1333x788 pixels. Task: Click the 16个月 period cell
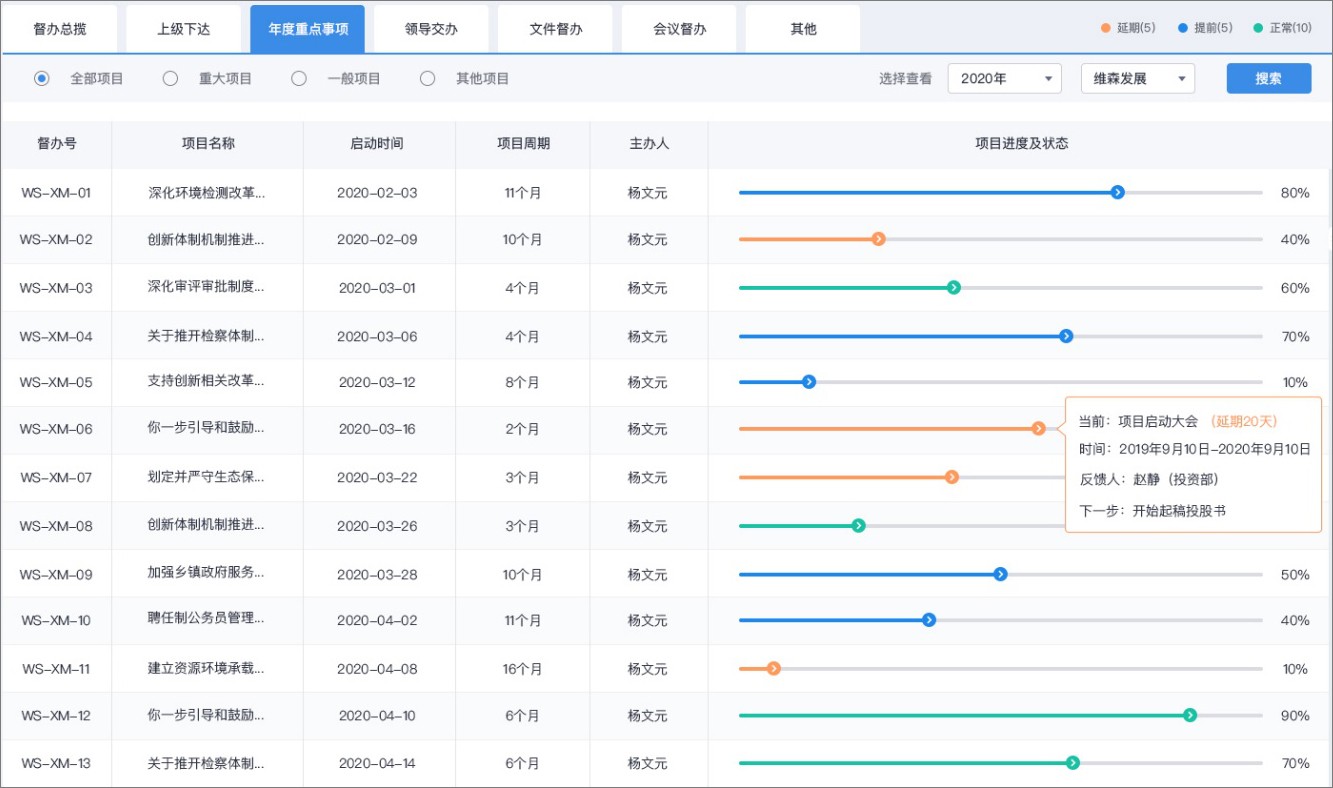click(522, 669)
